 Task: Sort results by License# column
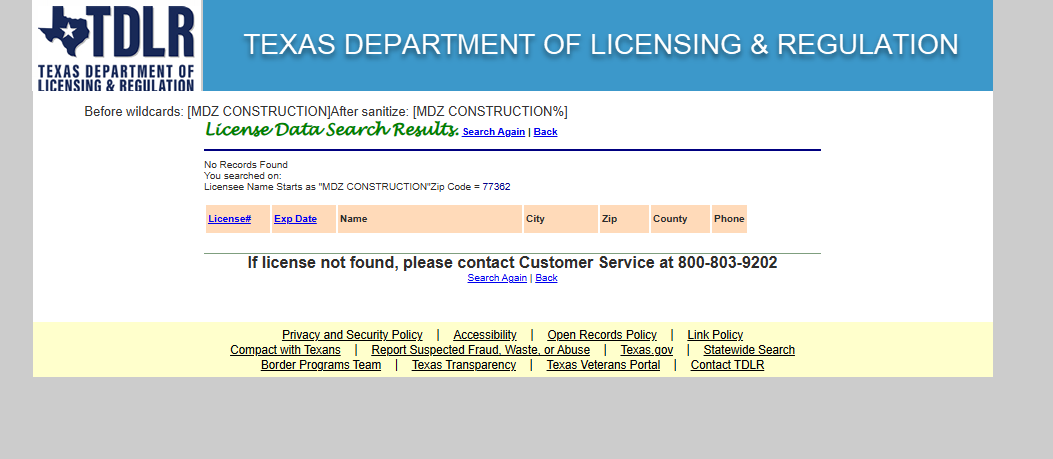pos(230,218)
